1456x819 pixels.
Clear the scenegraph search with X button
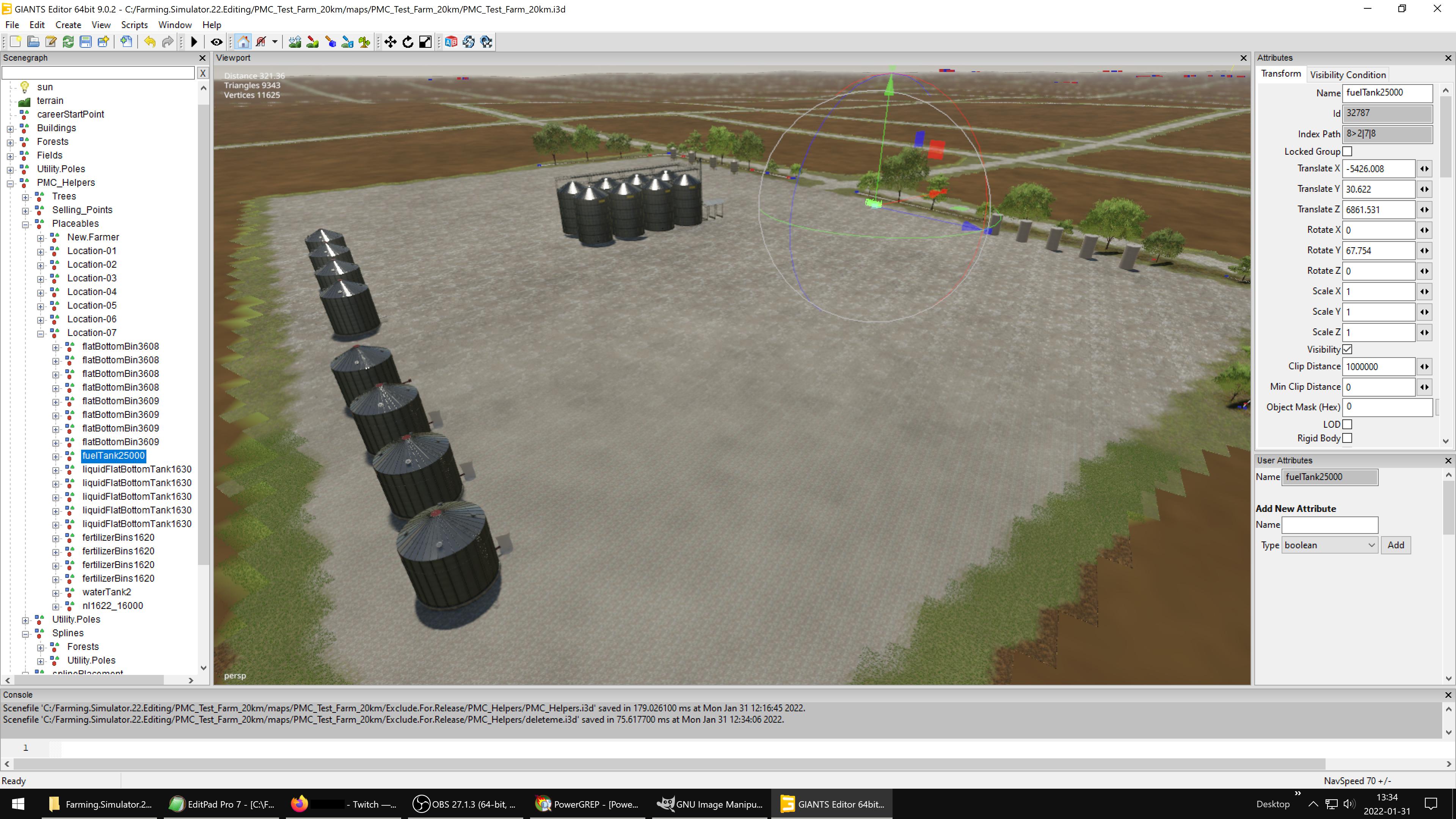click(x=203, y=73)
